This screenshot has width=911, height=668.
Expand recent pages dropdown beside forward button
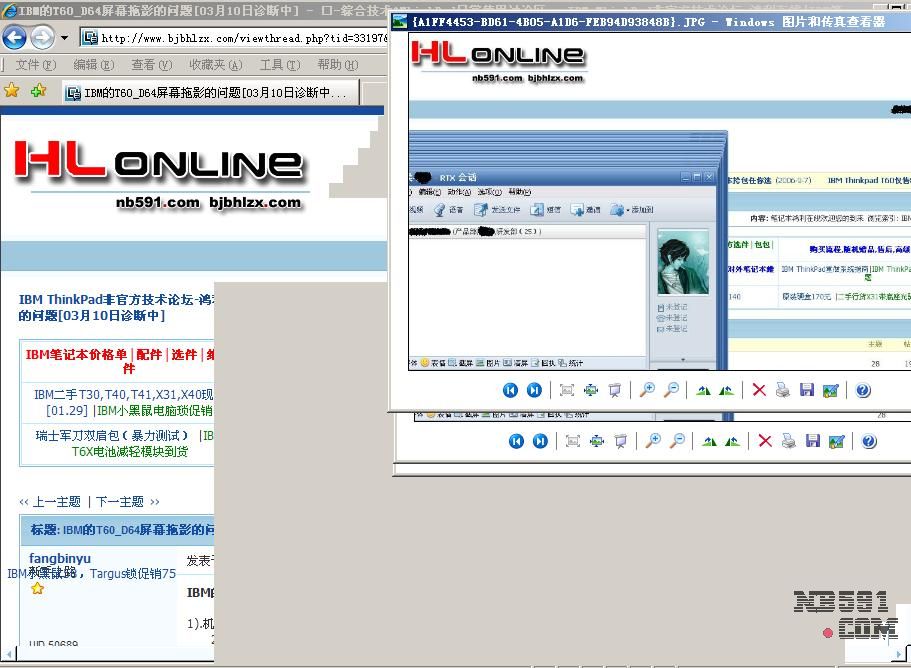[64, 38]
